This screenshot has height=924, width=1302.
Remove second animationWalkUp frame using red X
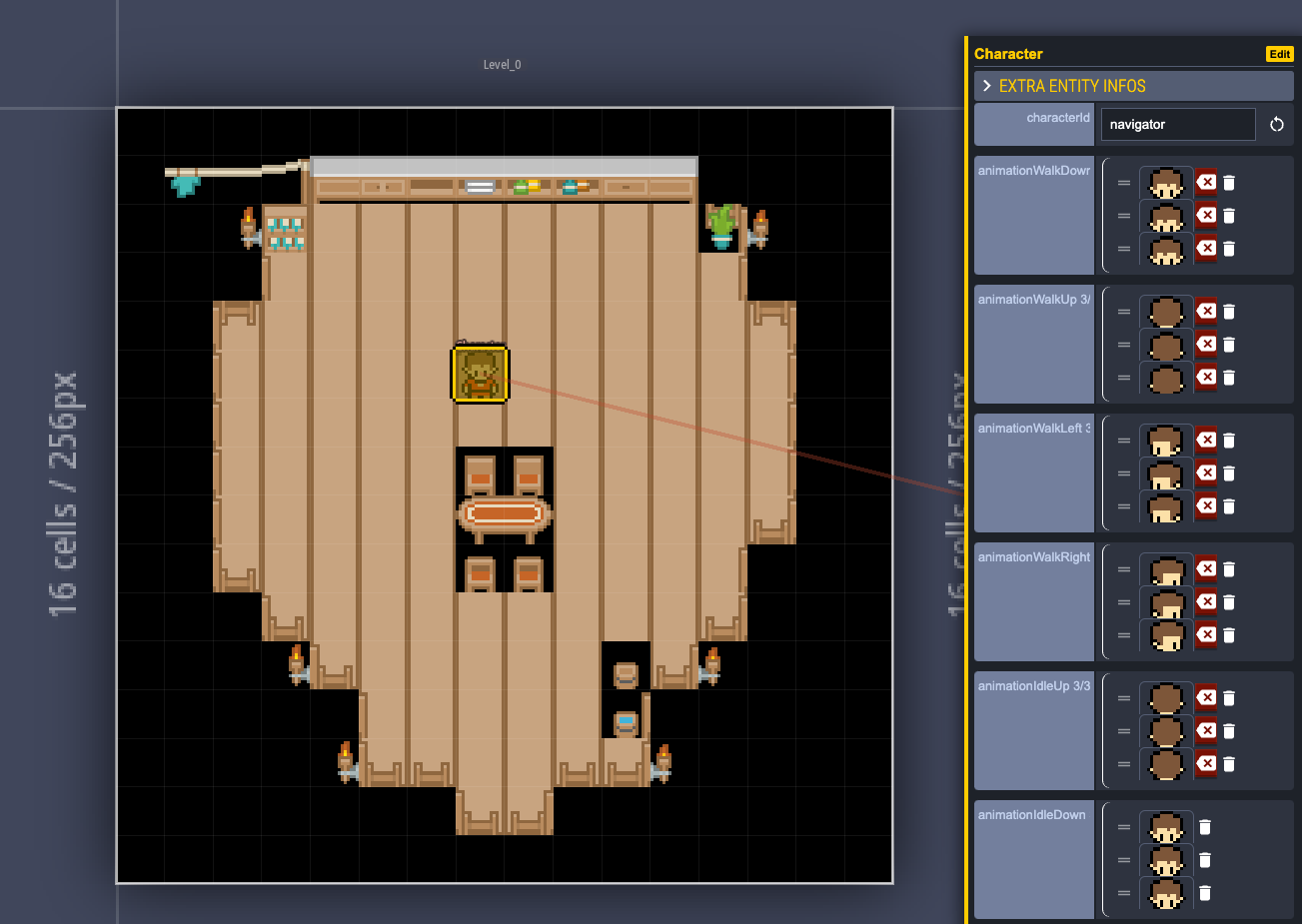pos(1204,344)
